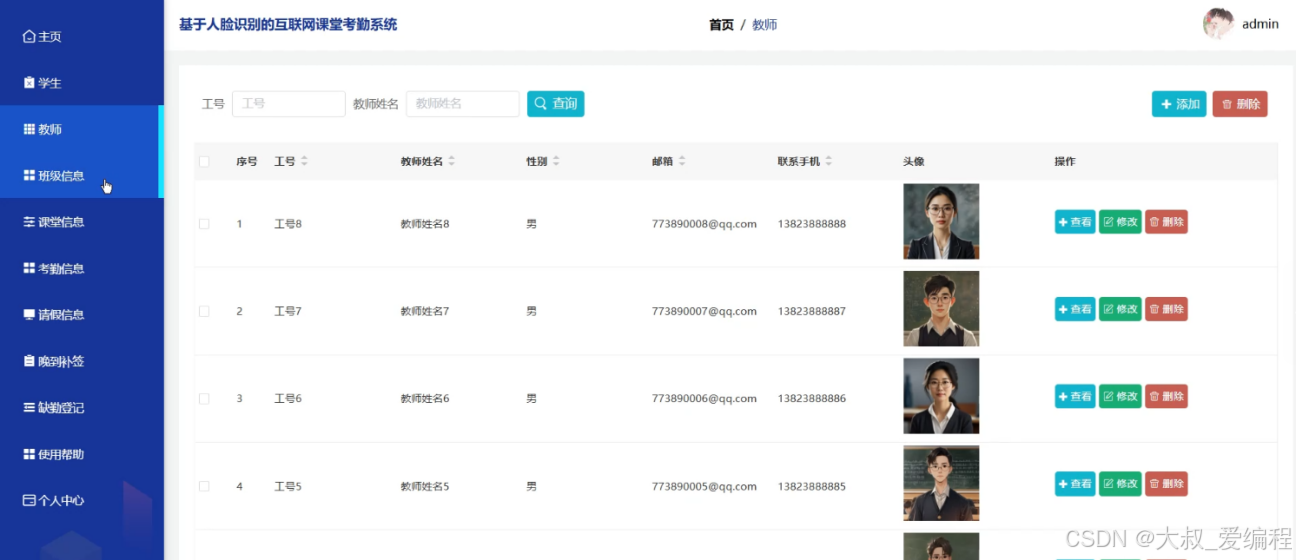Click the name cell 教师姓名6

pos(425,398)
